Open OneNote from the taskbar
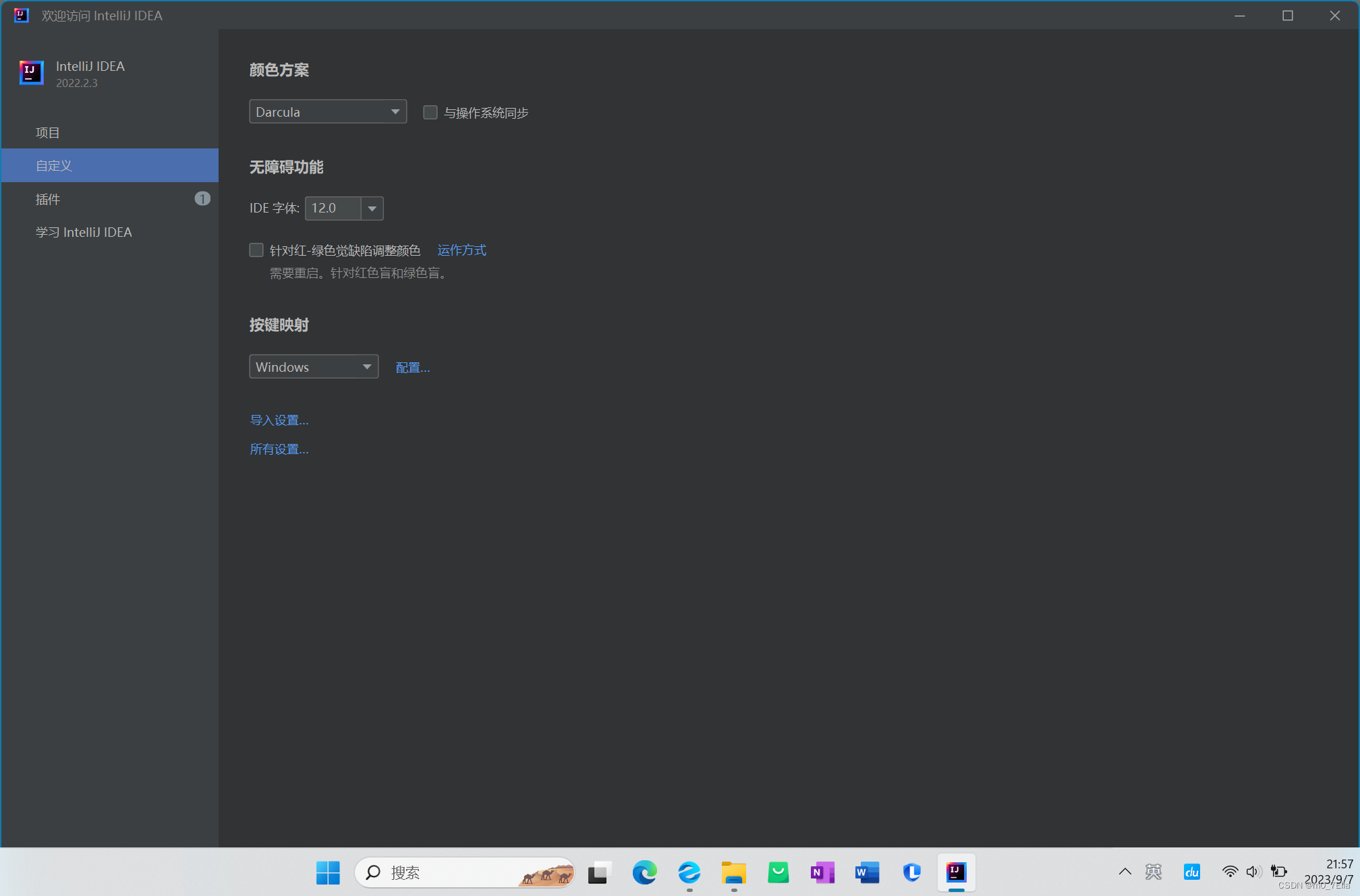 [x=822, y=872]
